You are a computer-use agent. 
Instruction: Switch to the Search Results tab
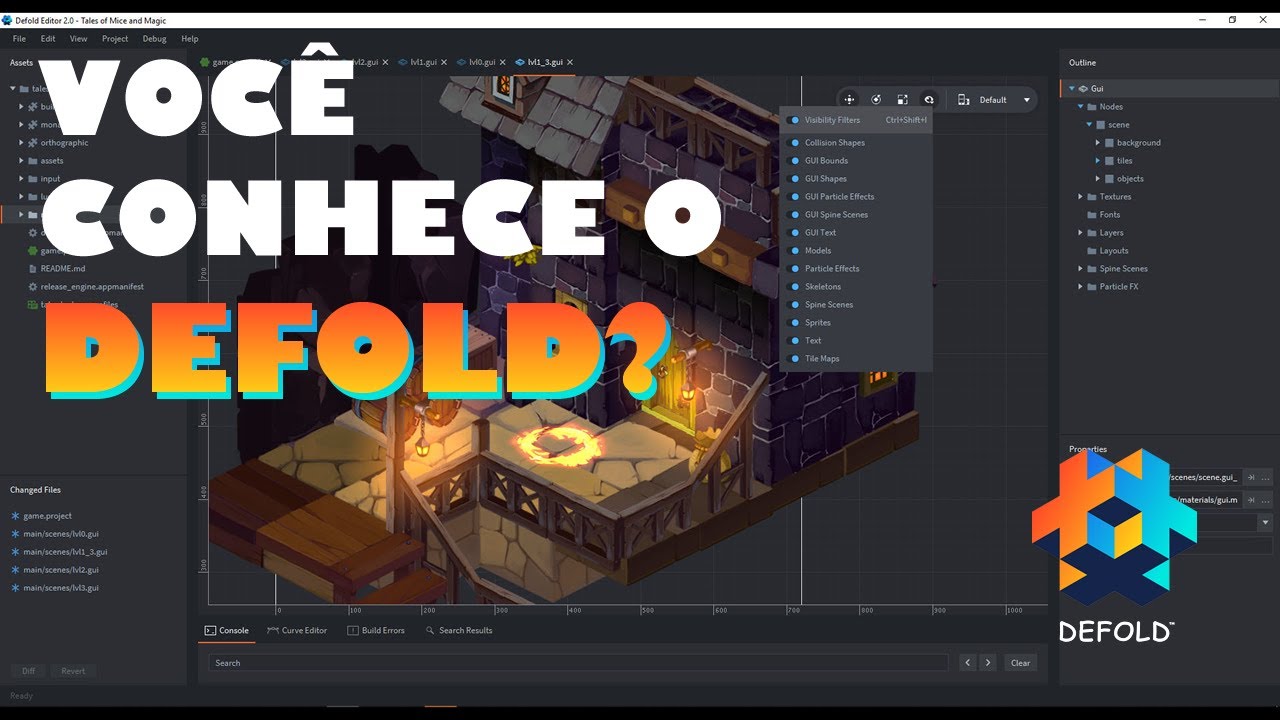[x=459, y=631]
